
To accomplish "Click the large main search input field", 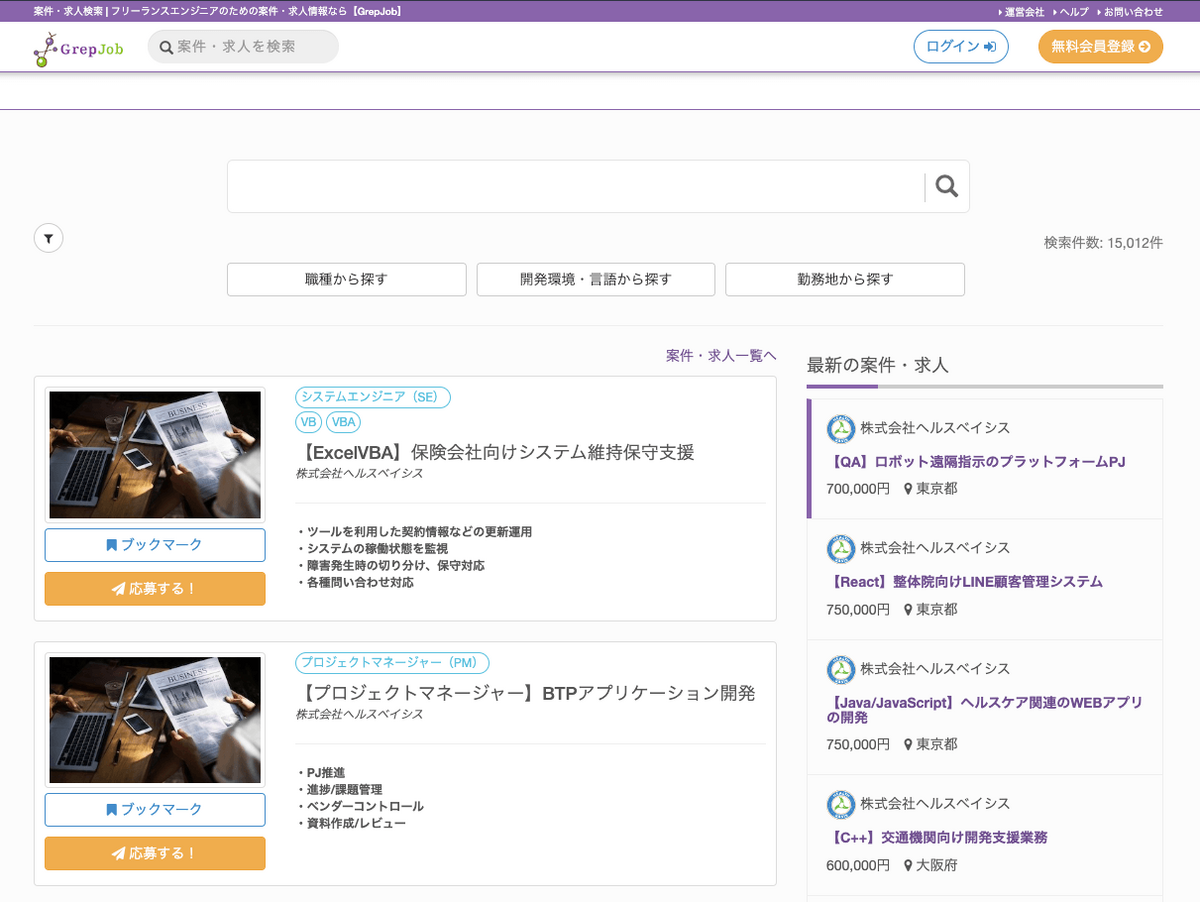I will [x=576, y=186].
